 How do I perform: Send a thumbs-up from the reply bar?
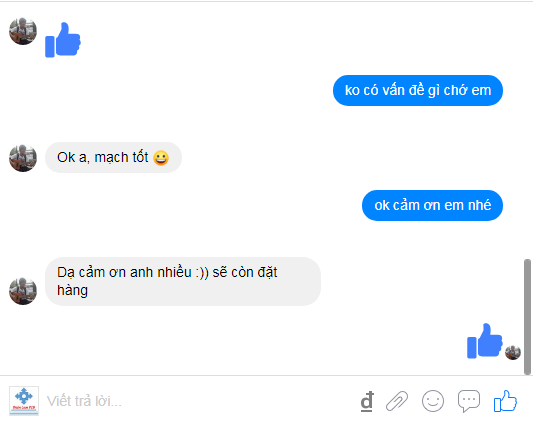505,401
